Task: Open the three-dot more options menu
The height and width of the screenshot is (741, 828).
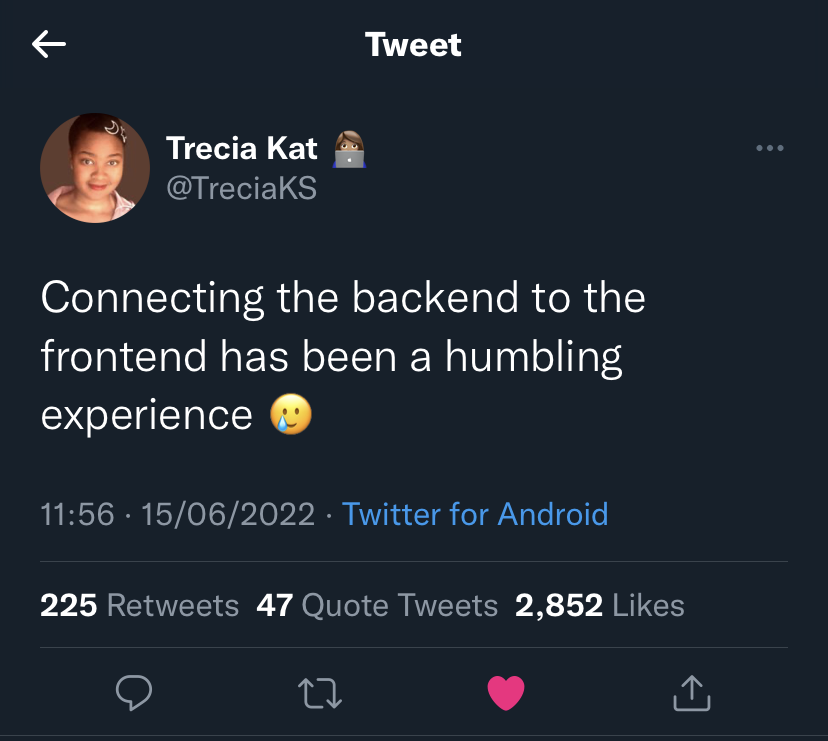Action: (770, 149)
